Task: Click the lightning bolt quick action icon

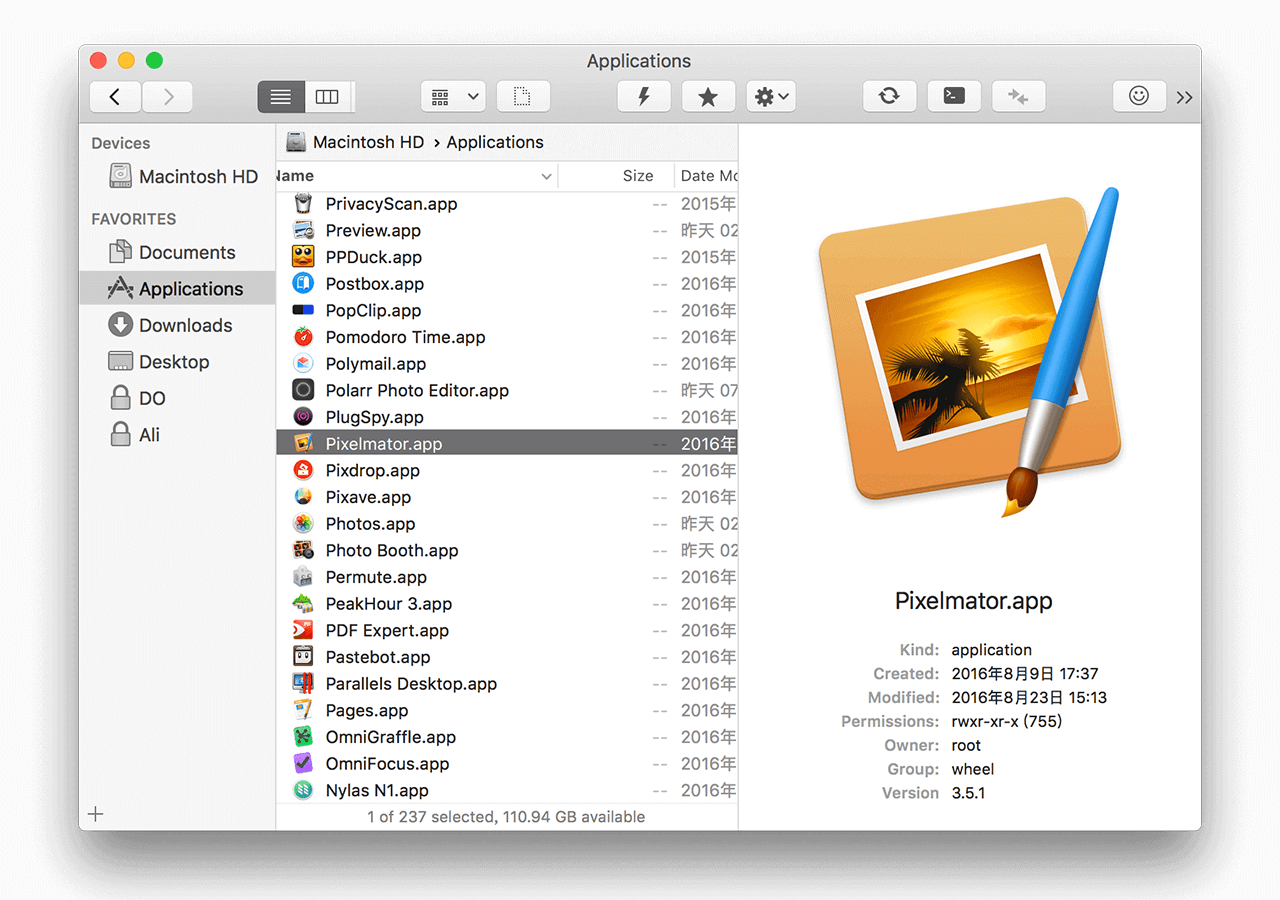Action: coord(644,96)
